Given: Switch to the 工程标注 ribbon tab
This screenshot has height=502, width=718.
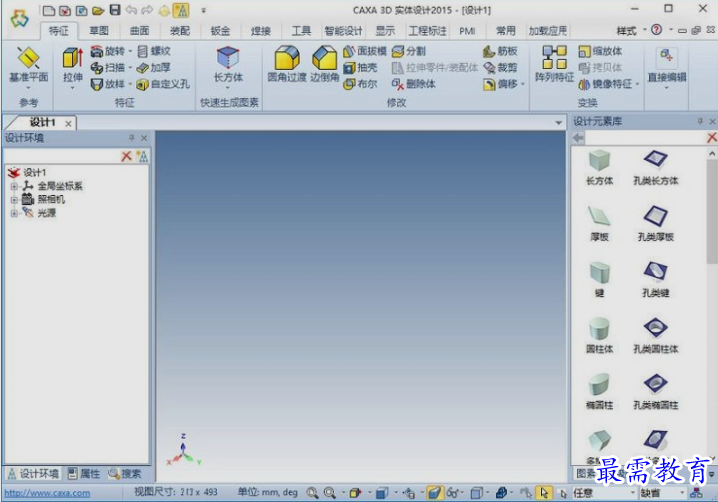Looking at the screenshot, I should [x=427, y=31].
